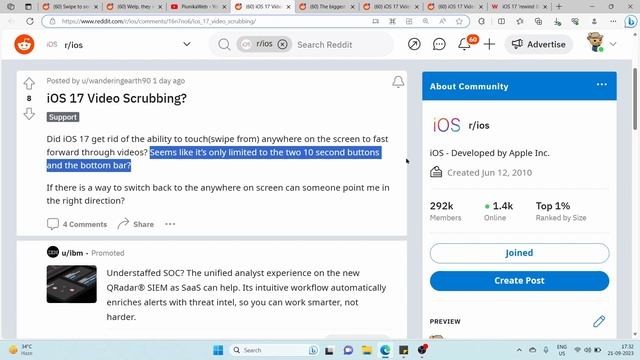Switch to the Swipe to tab
The width and height of the screenshot is (640, 360).
click(x=70, y=7)
